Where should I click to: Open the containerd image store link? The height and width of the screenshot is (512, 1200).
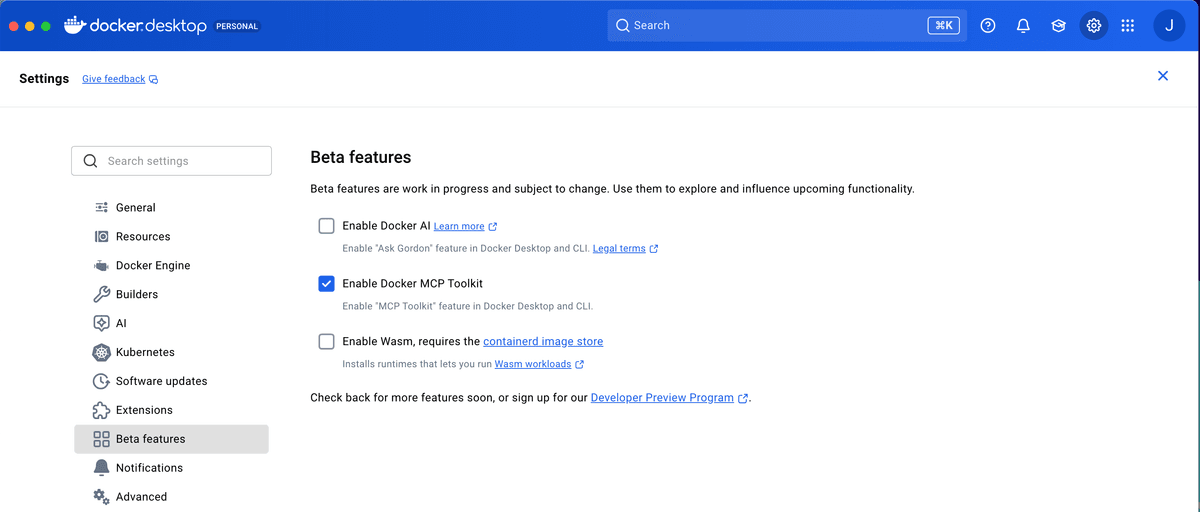coord(543,342)
